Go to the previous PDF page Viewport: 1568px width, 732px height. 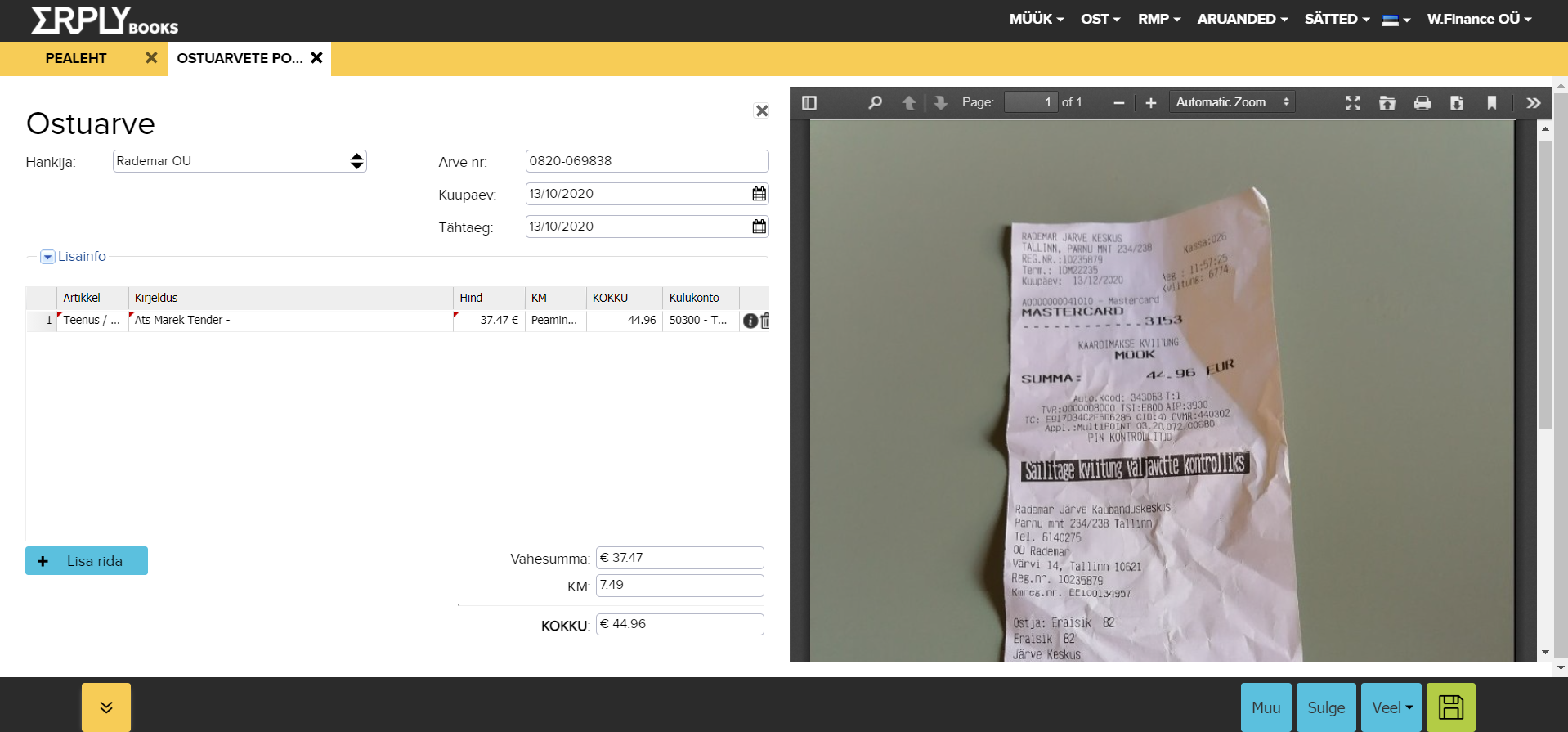pyautogui.click(x=908, y=103)
